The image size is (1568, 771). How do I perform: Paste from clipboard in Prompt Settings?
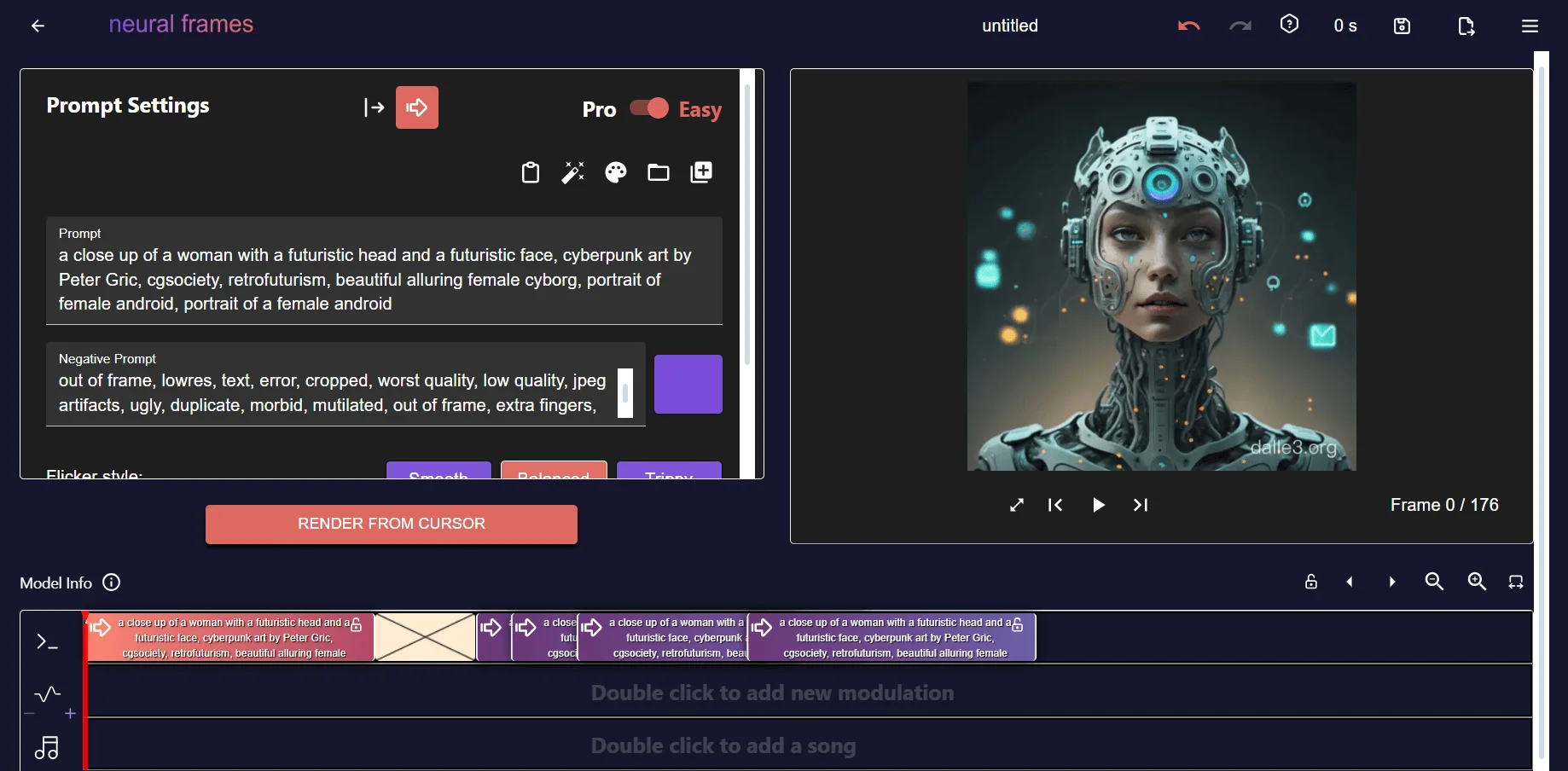pos(531,172)
